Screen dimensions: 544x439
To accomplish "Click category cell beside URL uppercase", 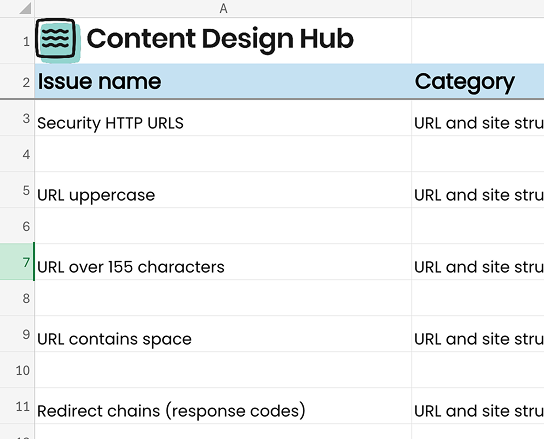I will click(x=478, y=190).
